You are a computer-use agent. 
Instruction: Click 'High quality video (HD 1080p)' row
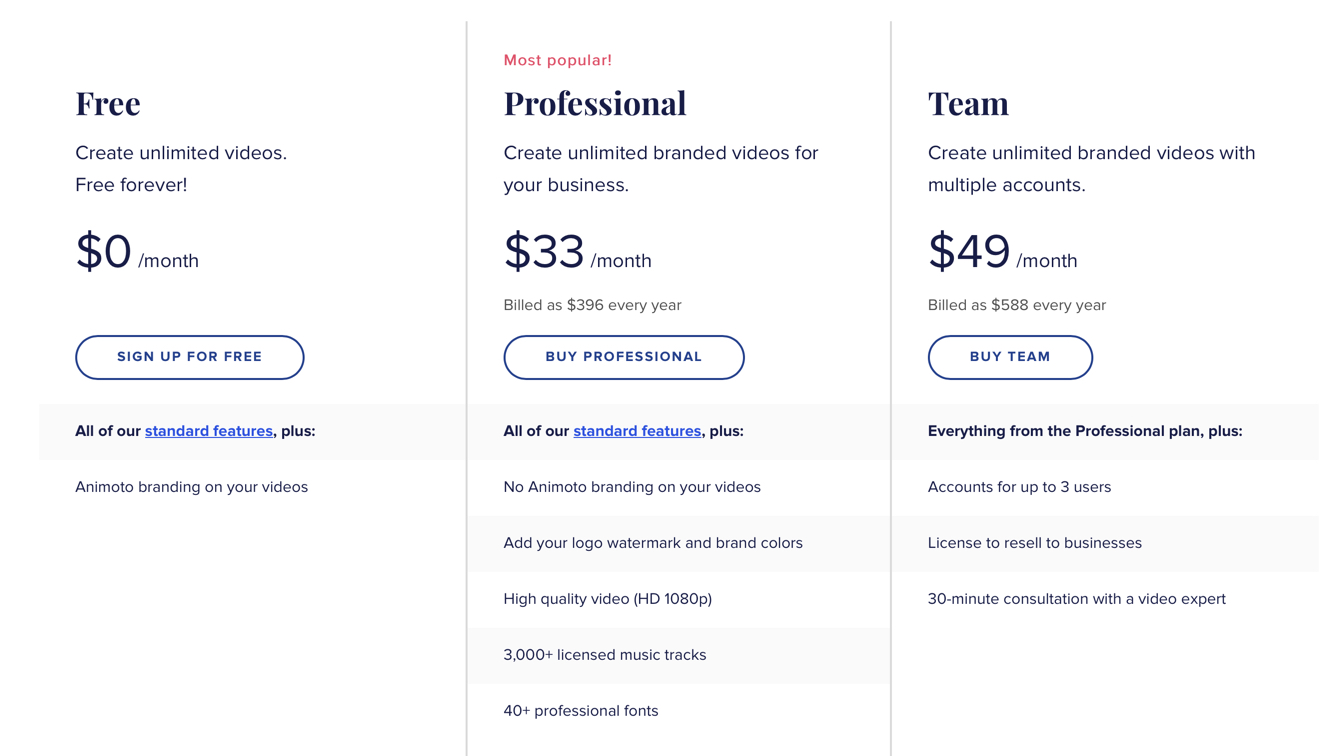[679, 599]
